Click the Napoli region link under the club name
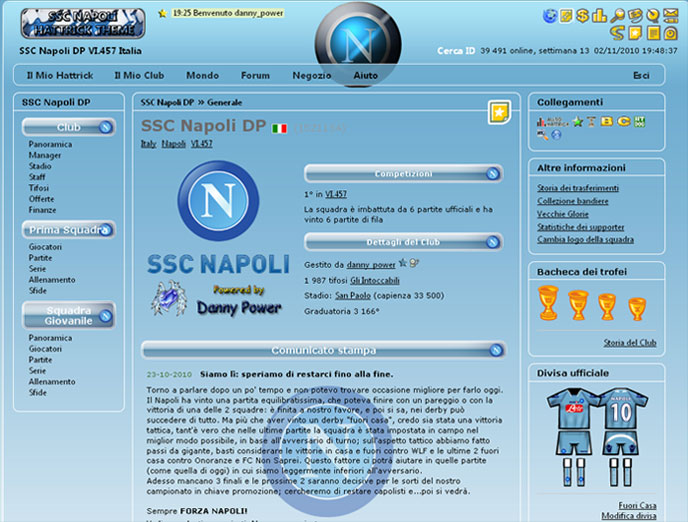This screenshot has width=688, height=522. 173,143
